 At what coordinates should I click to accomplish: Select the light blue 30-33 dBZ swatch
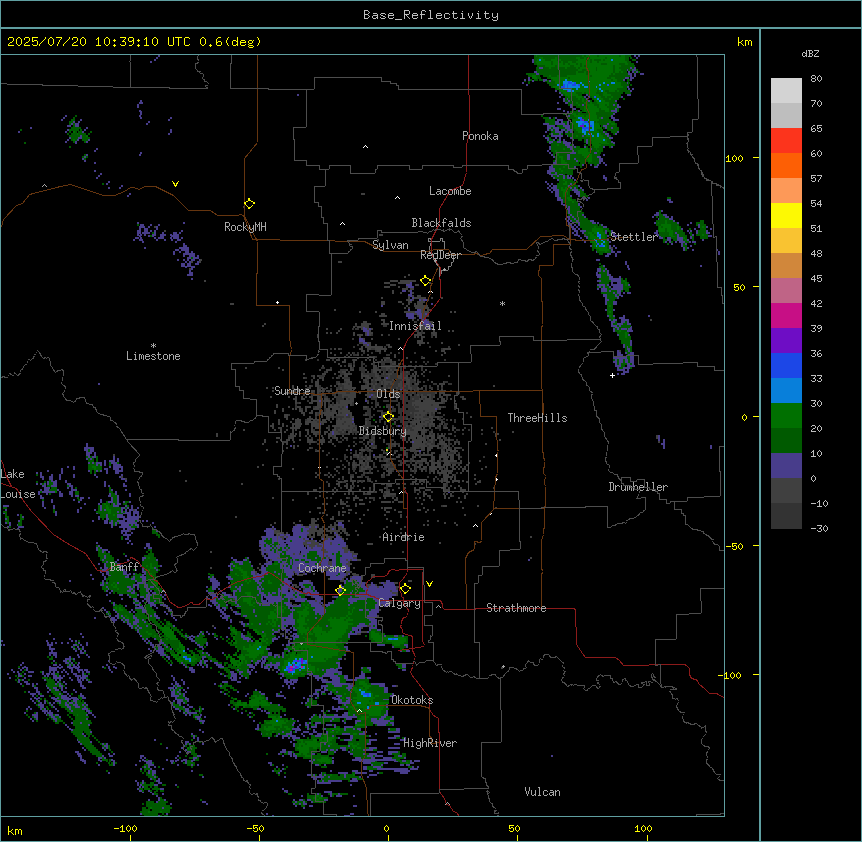click(786, 391)
